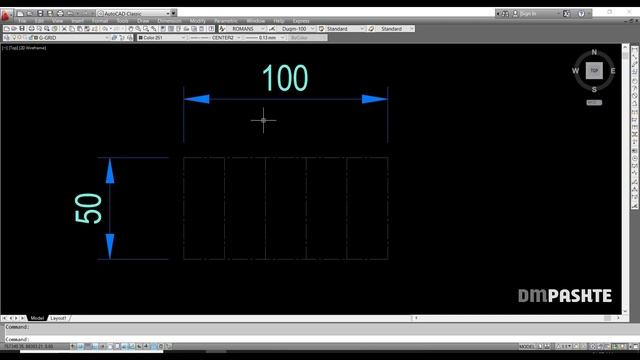Click the New drawing icon in standard toolbar

(x=7, y=29)
